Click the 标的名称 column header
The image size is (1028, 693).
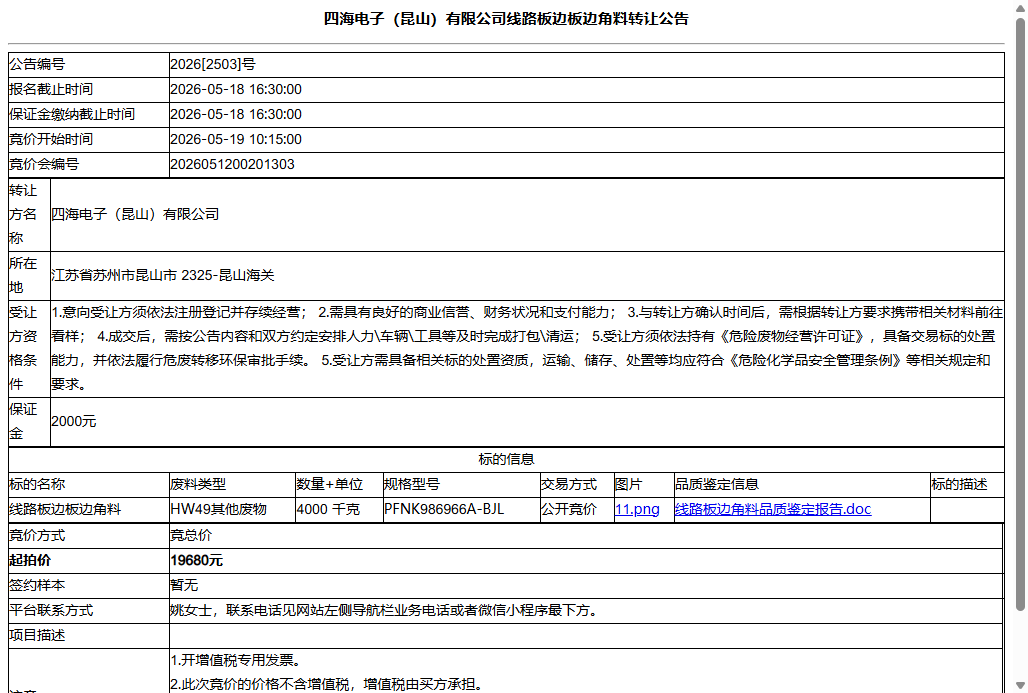click(x=89, y=485)
